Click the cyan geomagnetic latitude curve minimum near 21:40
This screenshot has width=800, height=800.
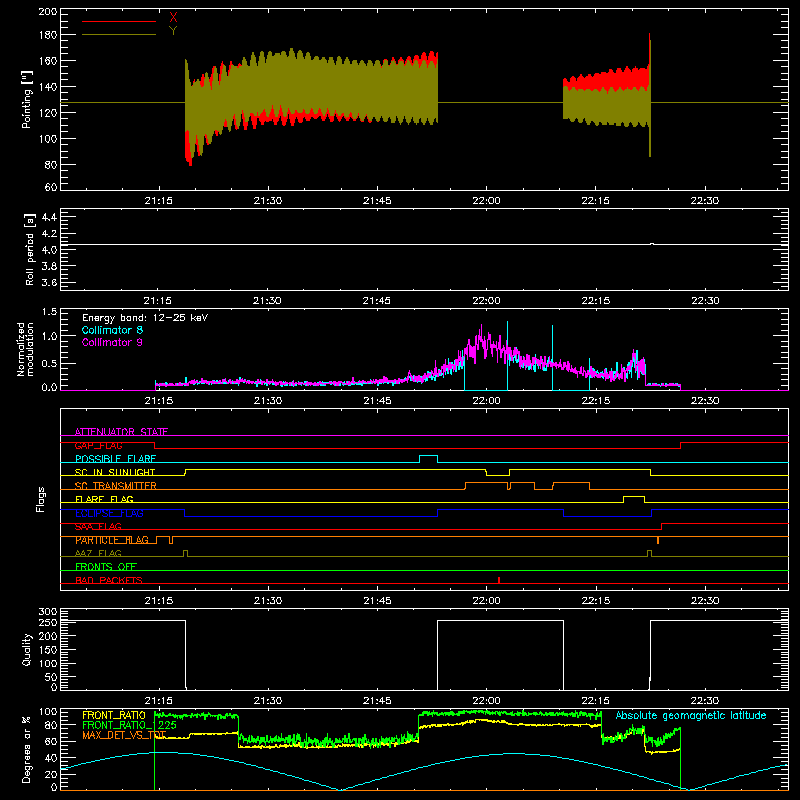pyautogui.click(x=340, y=789)
